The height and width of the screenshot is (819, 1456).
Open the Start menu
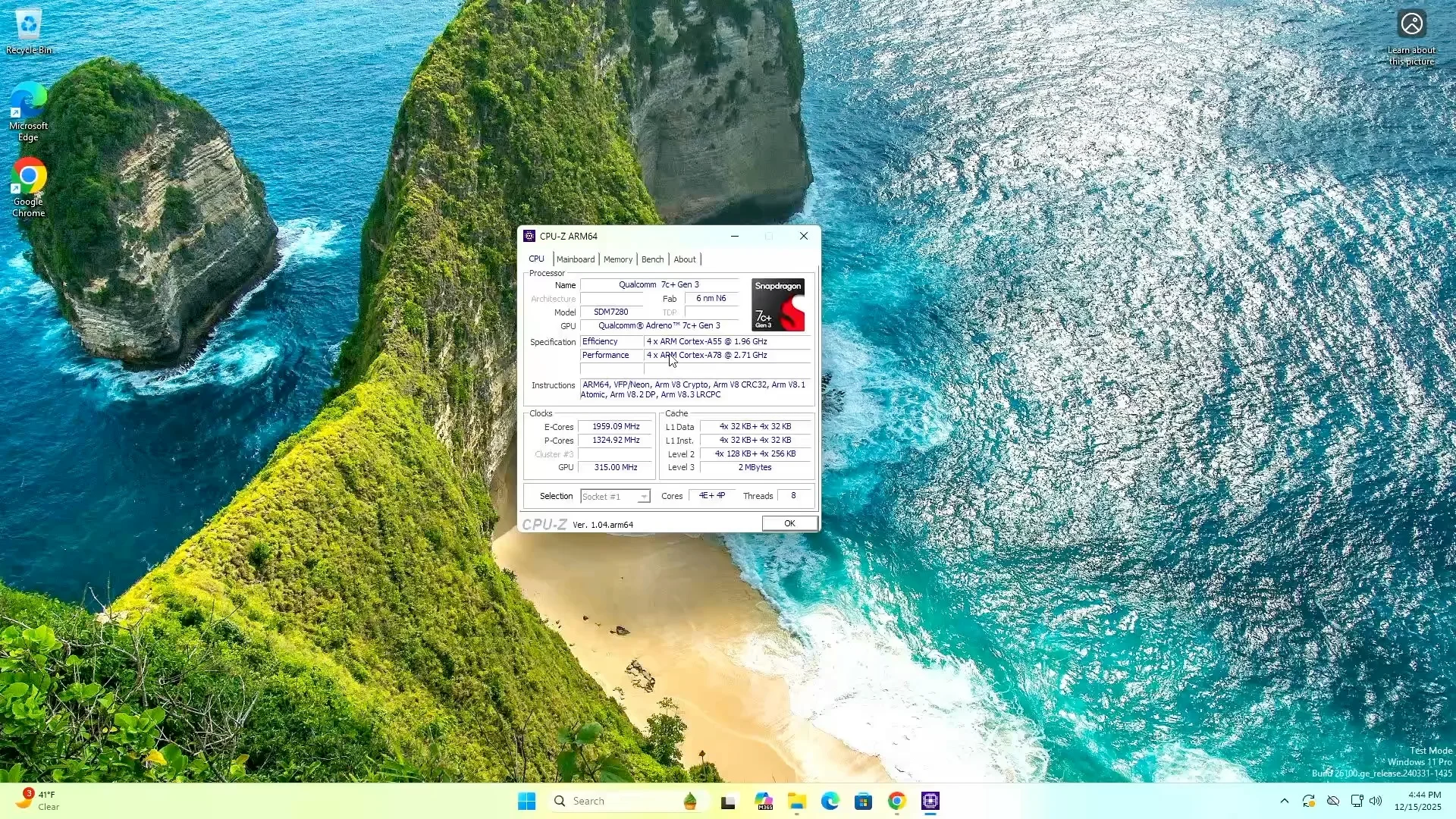526,801
